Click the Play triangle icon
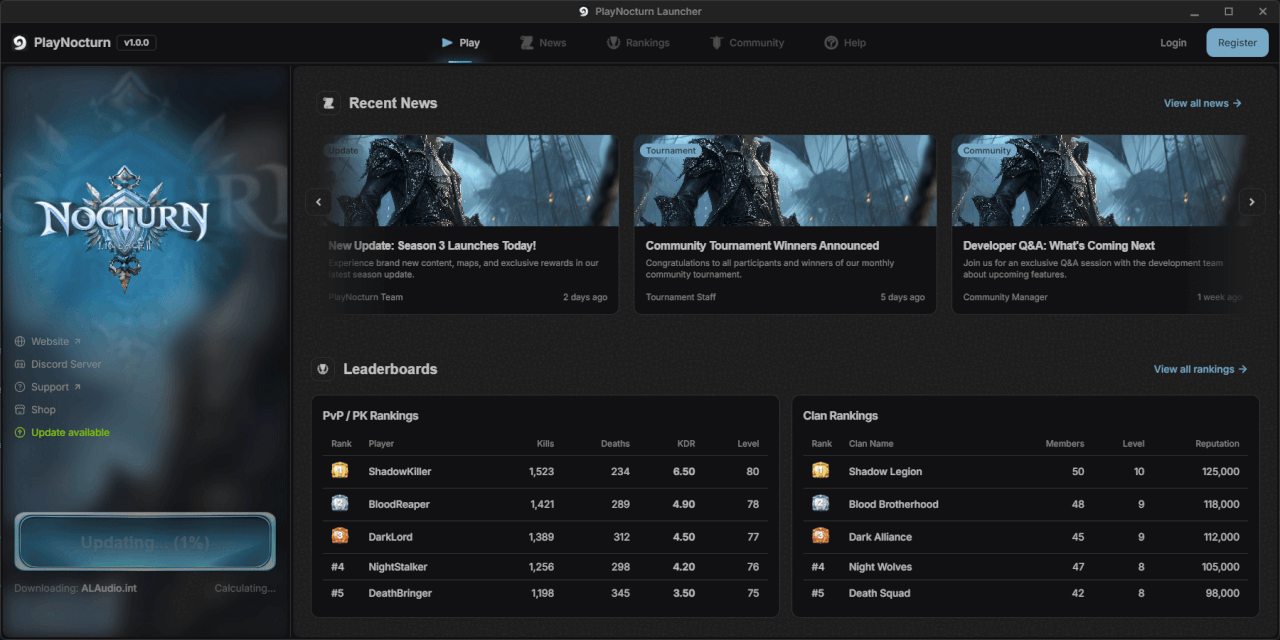 pos(447,43)
